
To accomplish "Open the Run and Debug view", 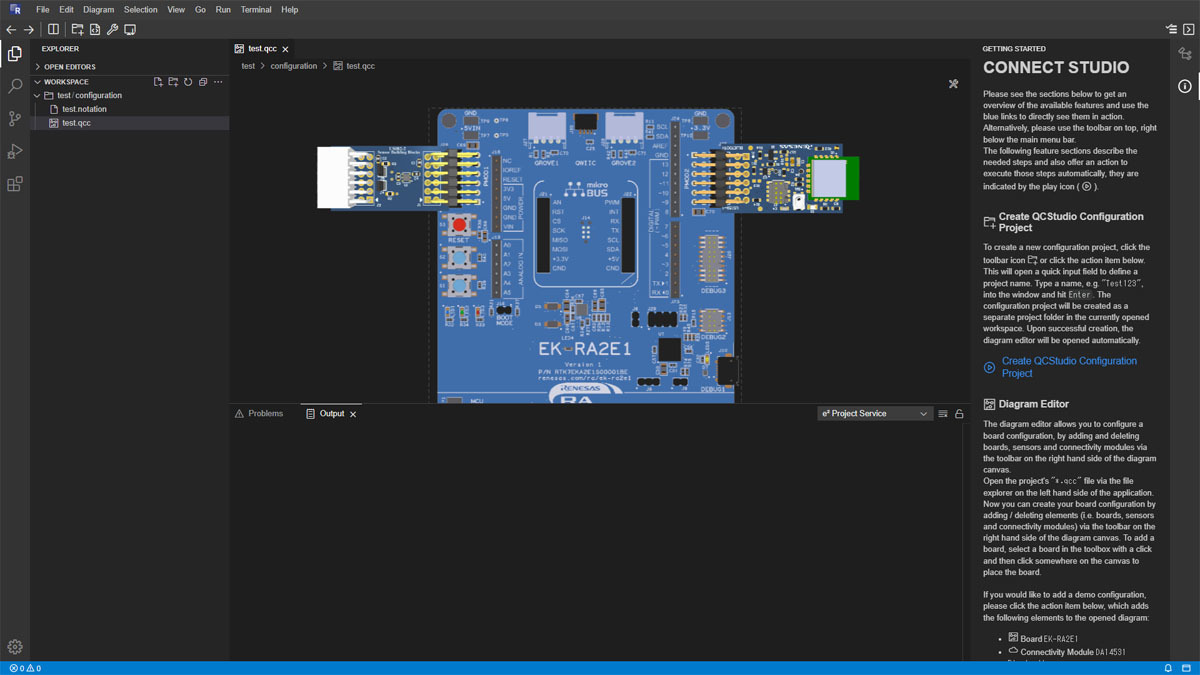I will pos(15,152).
